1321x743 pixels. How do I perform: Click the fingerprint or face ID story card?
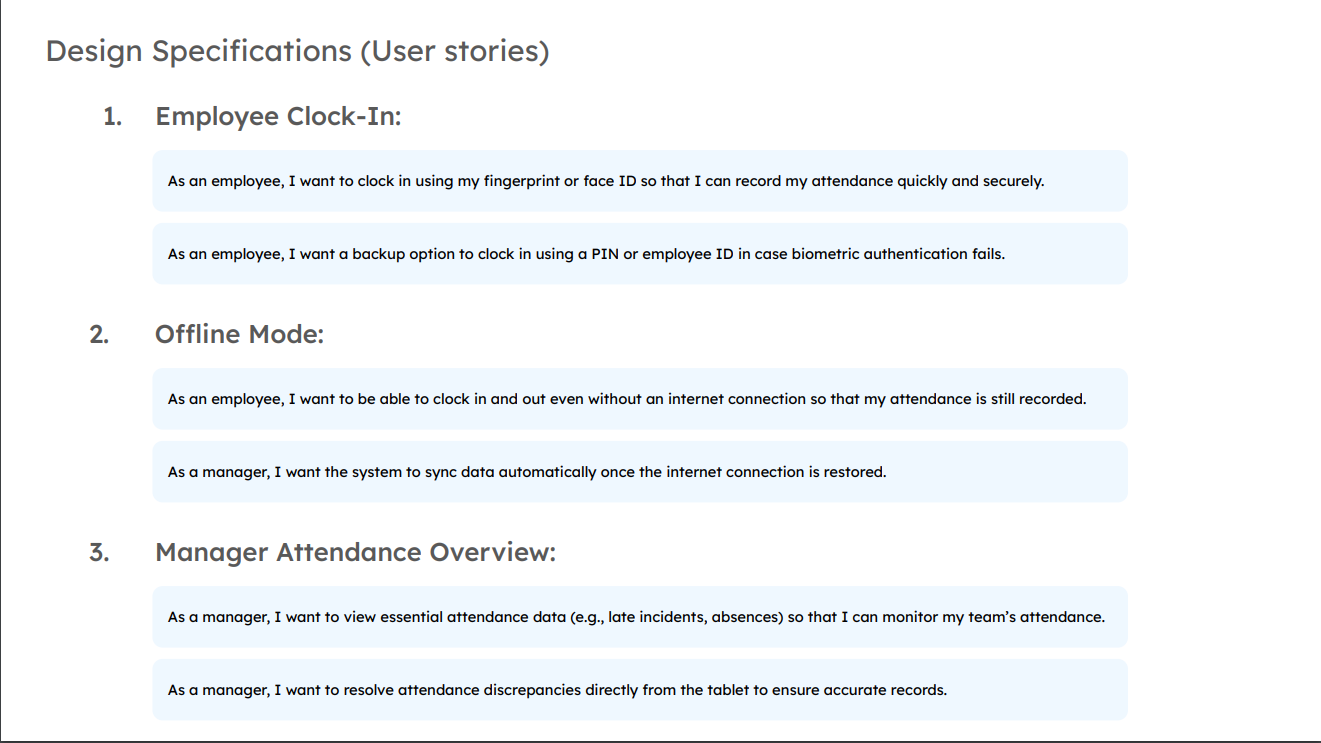click(x=639, y=181)
